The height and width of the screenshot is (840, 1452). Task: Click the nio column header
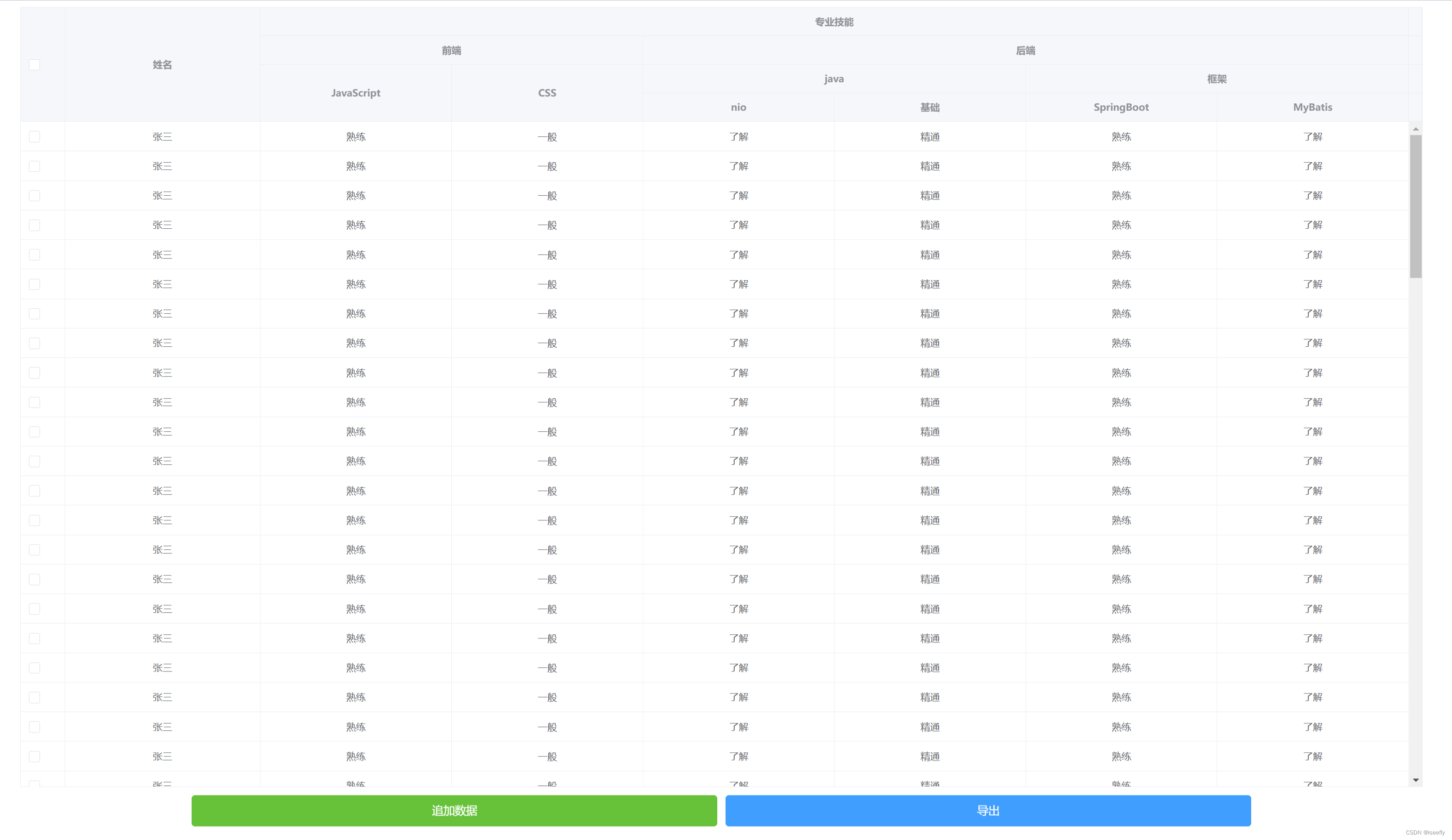click(738, 107)
